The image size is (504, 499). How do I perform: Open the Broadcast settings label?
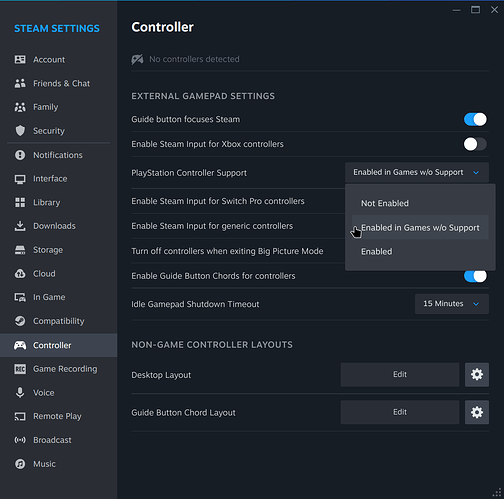click(52, 440)
